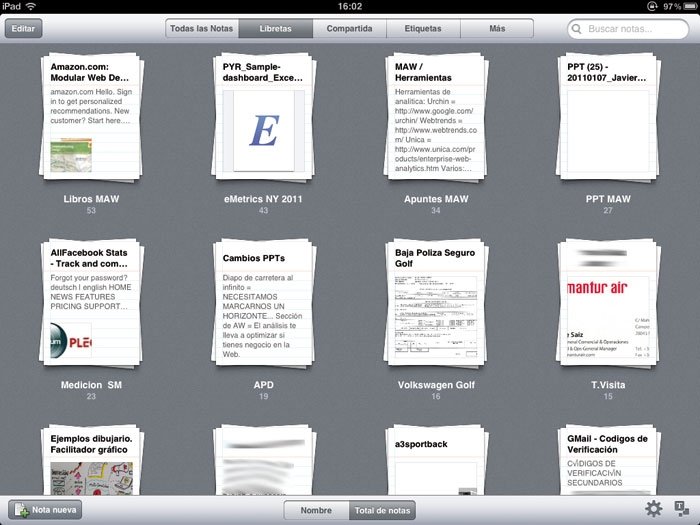This screenshot has width=700, height=525.
Task: Tap the Editar button
Action: [23, 29]
